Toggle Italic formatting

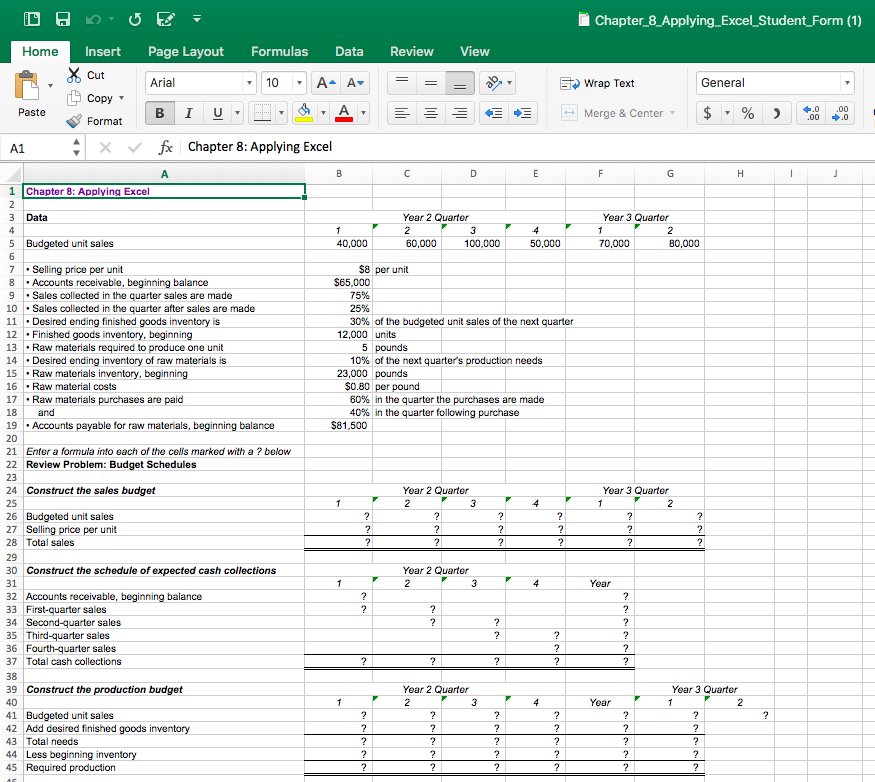pyautogui.click(x=187, y=113)
